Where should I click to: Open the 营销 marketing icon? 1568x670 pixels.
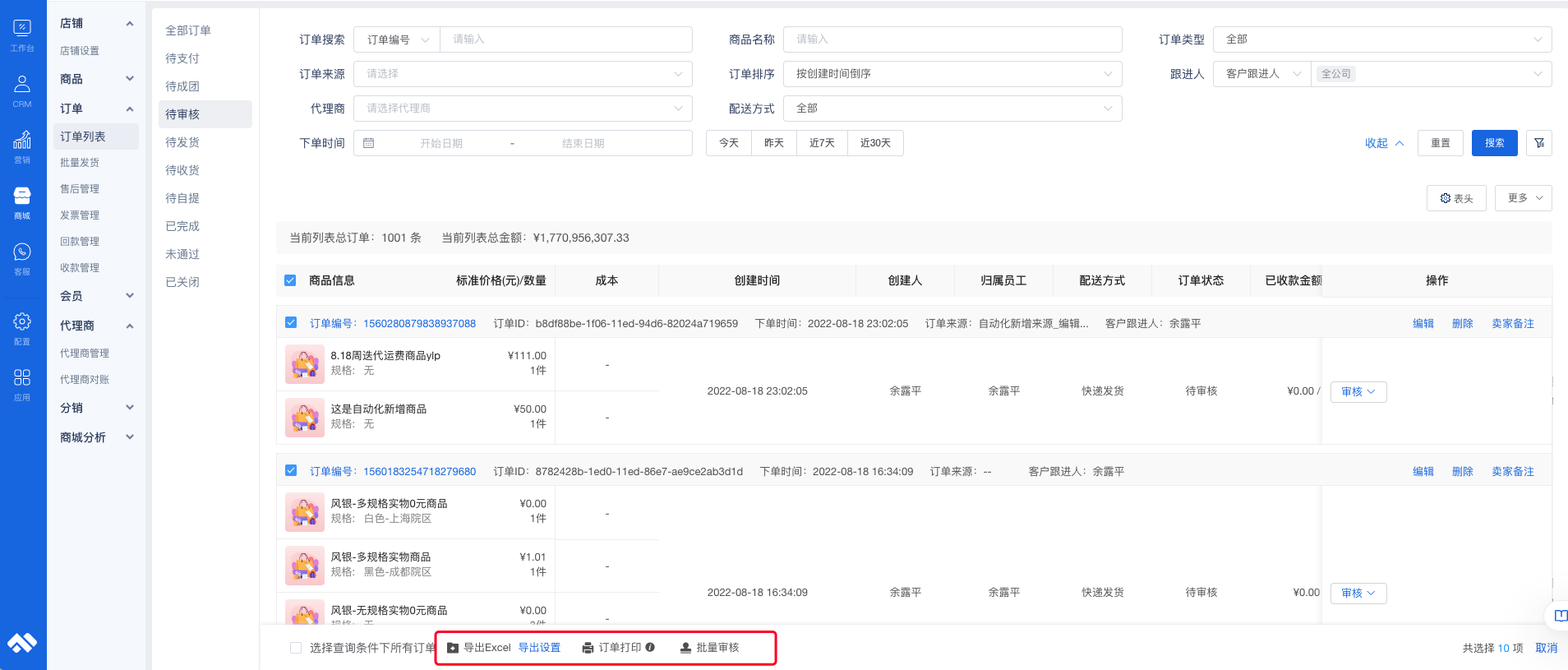[22, 146]
